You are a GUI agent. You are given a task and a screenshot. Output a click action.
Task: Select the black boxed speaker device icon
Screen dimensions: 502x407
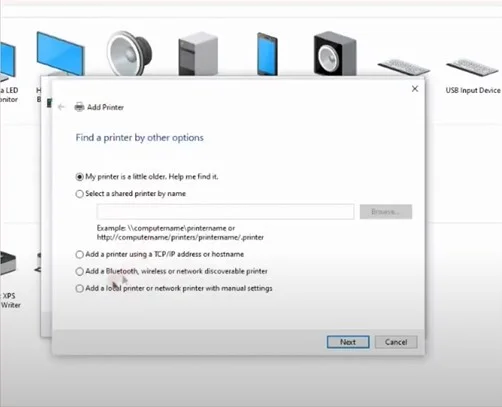coord(335,53)
